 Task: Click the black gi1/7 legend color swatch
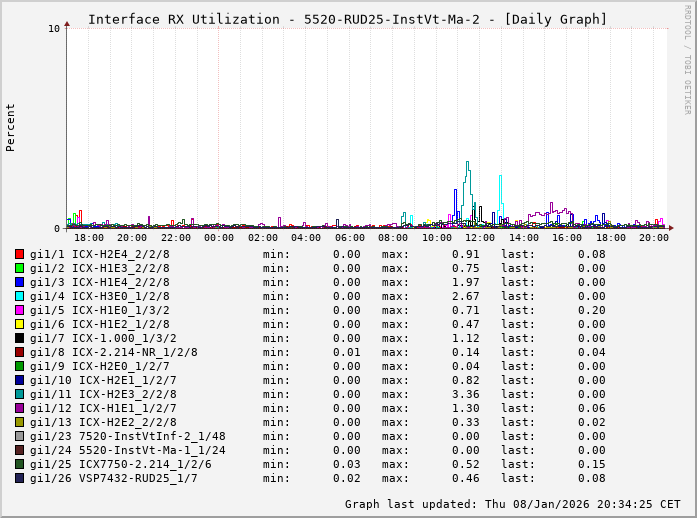point(19,338)
